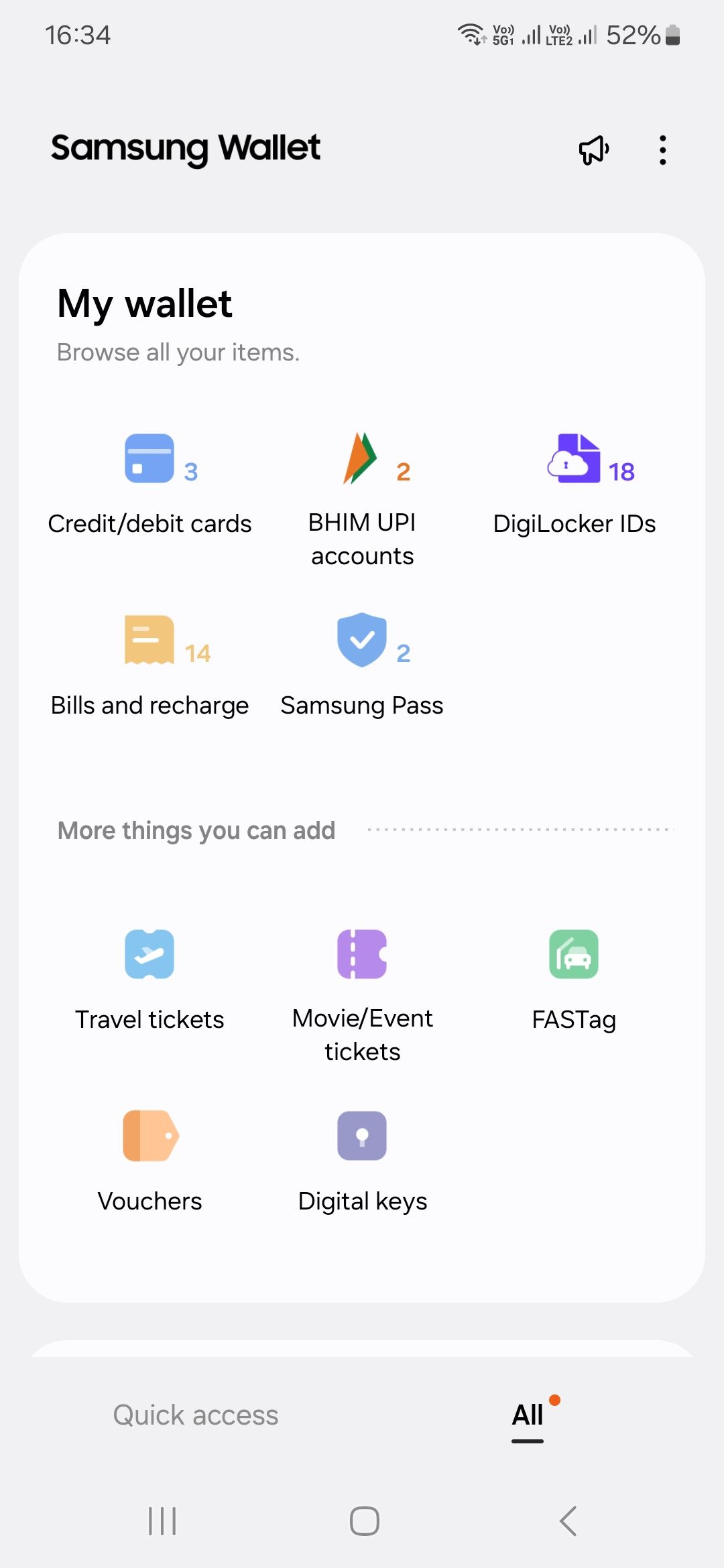Add Digital keys
The height and width of the screenshot is (1568, 724).
click(362, 1136)
